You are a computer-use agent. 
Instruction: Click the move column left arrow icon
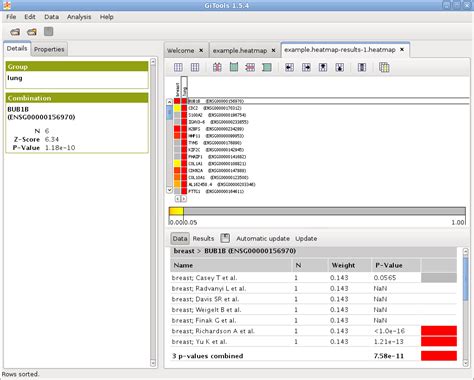click(289, 68)
